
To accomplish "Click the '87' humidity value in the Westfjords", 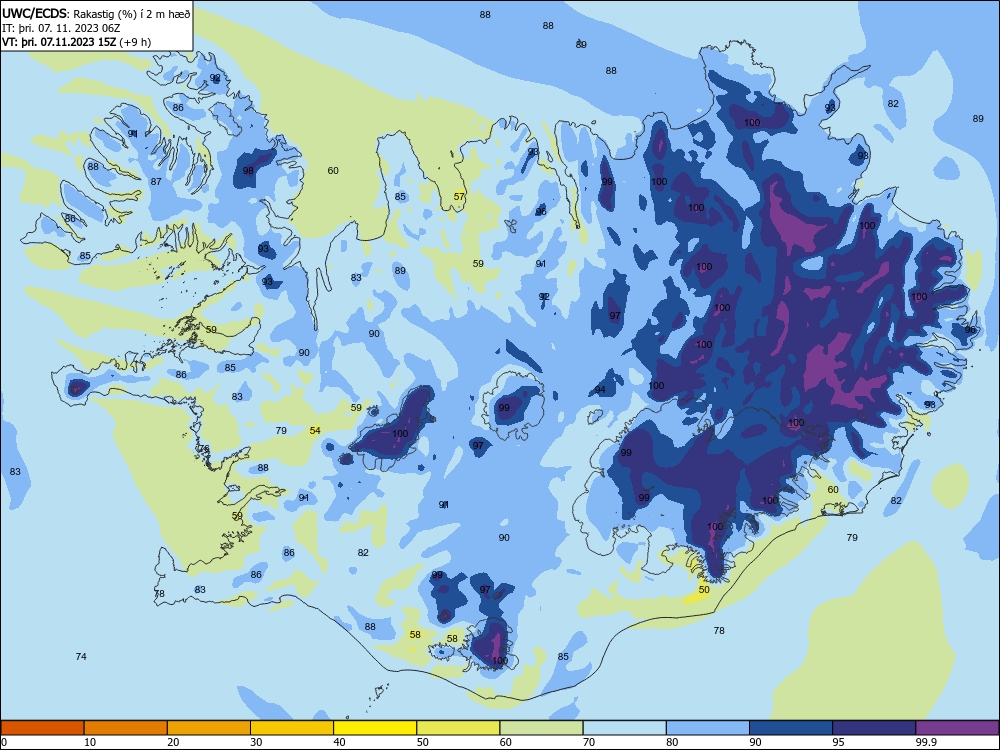I will [156, 182].
